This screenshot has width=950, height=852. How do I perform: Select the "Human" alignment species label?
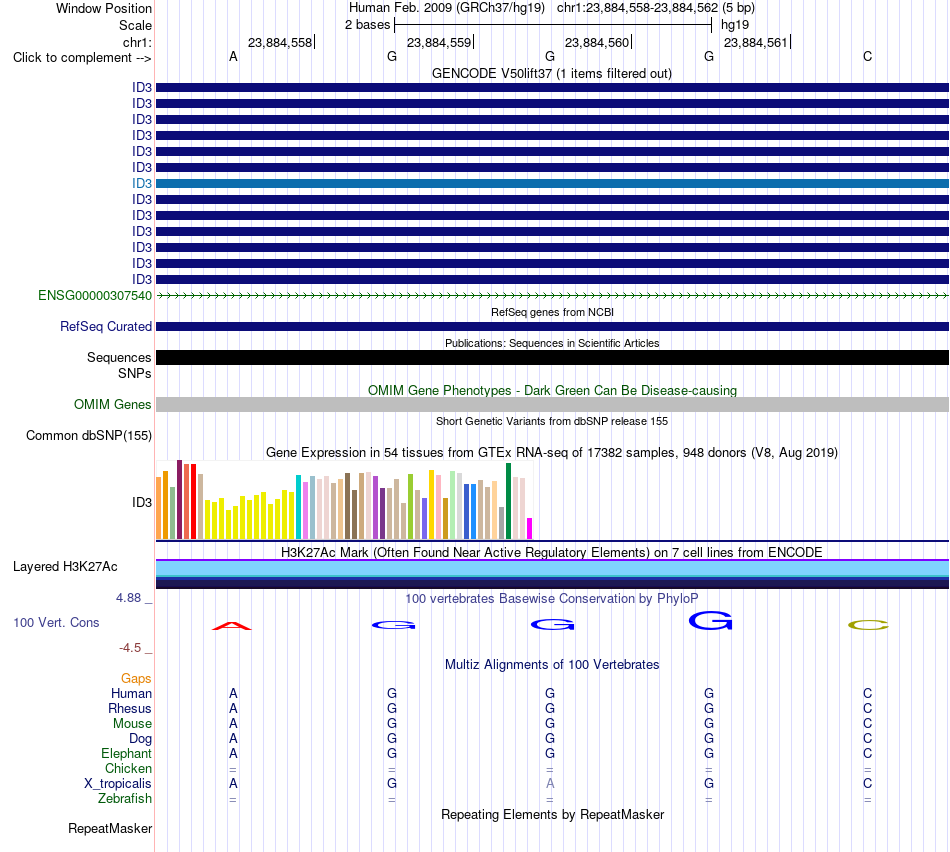tap(131, 694)
